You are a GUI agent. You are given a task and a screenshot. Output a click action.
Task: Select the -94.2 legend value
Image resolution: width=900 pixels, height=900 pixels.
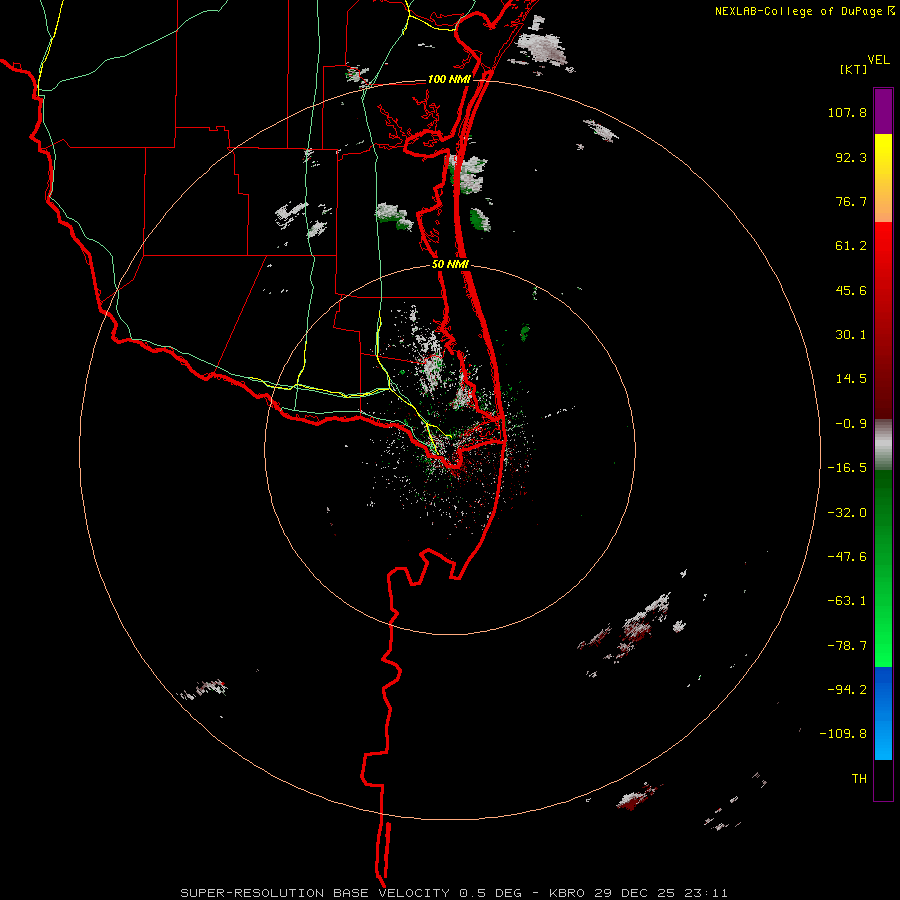coord(847,690)
